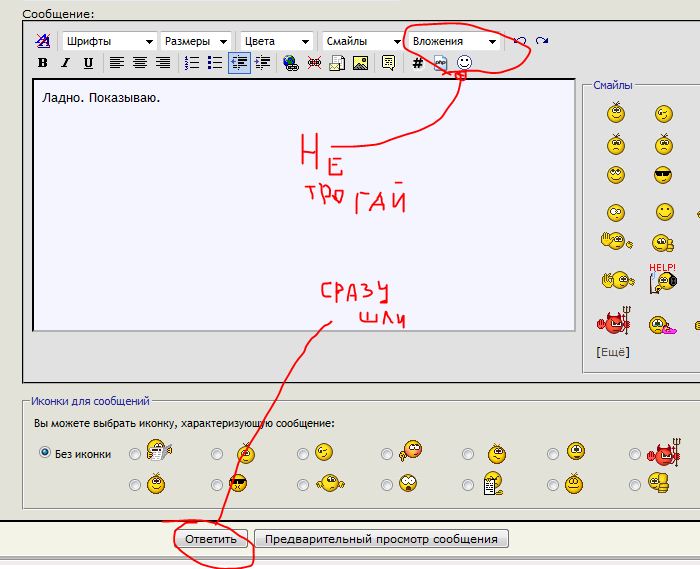700x569 pixels.
Task: Center-align the message text
Action: [x=140, y=63]
